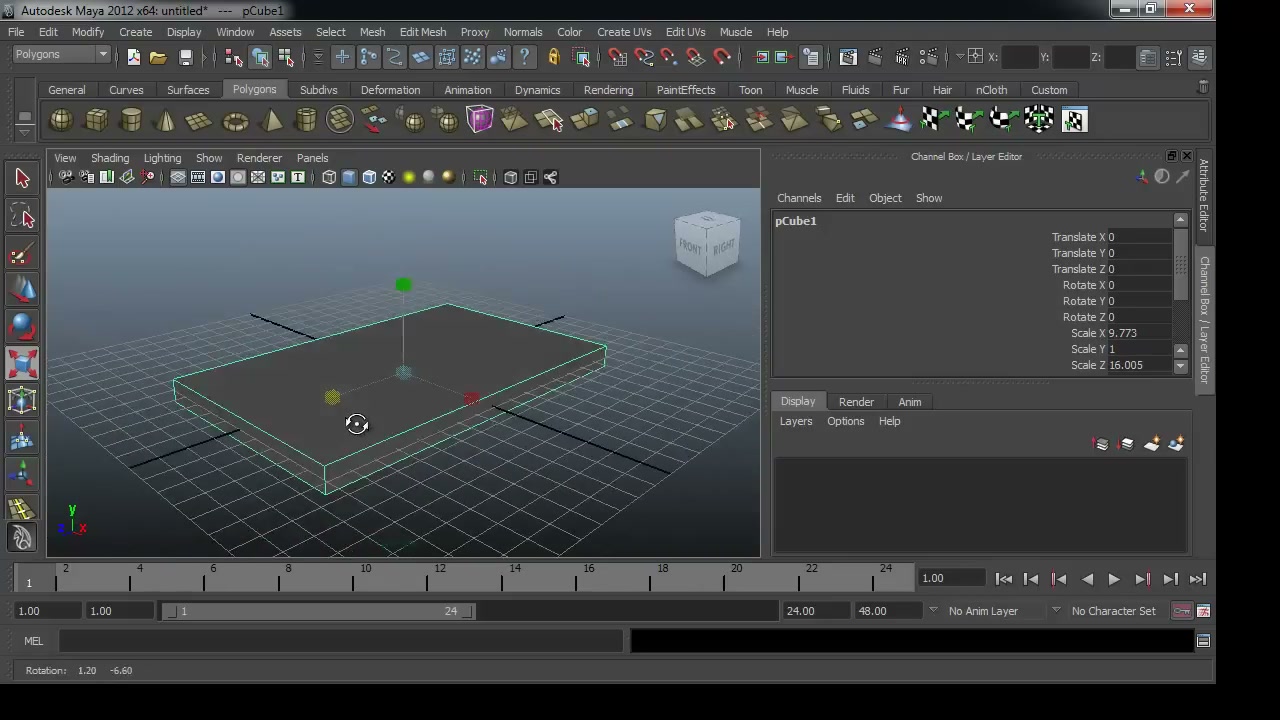Viewport: 1280px width, 720px height.
Task: Create a polygon cylinder from shelf
Action: pyautogui.click(x=131, y=120)
